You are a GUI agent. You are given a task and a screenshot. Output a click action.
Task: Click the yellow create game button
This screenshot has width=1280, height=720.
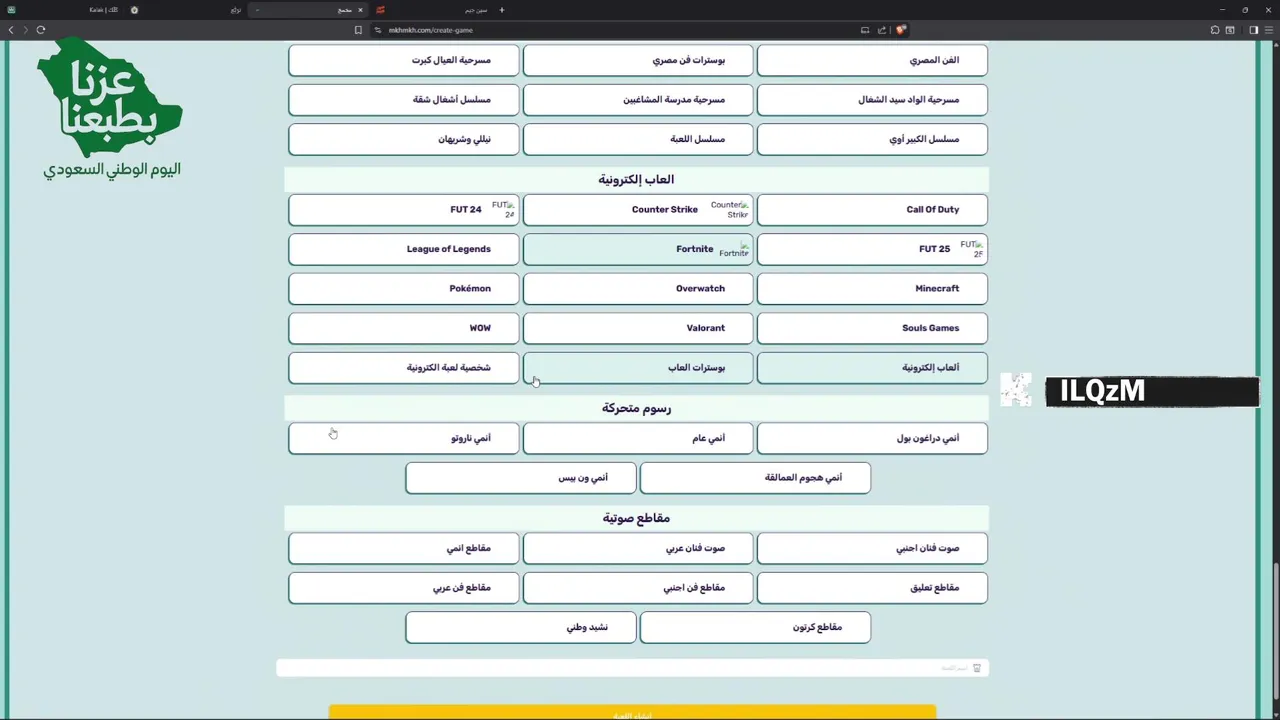(x=632, y=713)
